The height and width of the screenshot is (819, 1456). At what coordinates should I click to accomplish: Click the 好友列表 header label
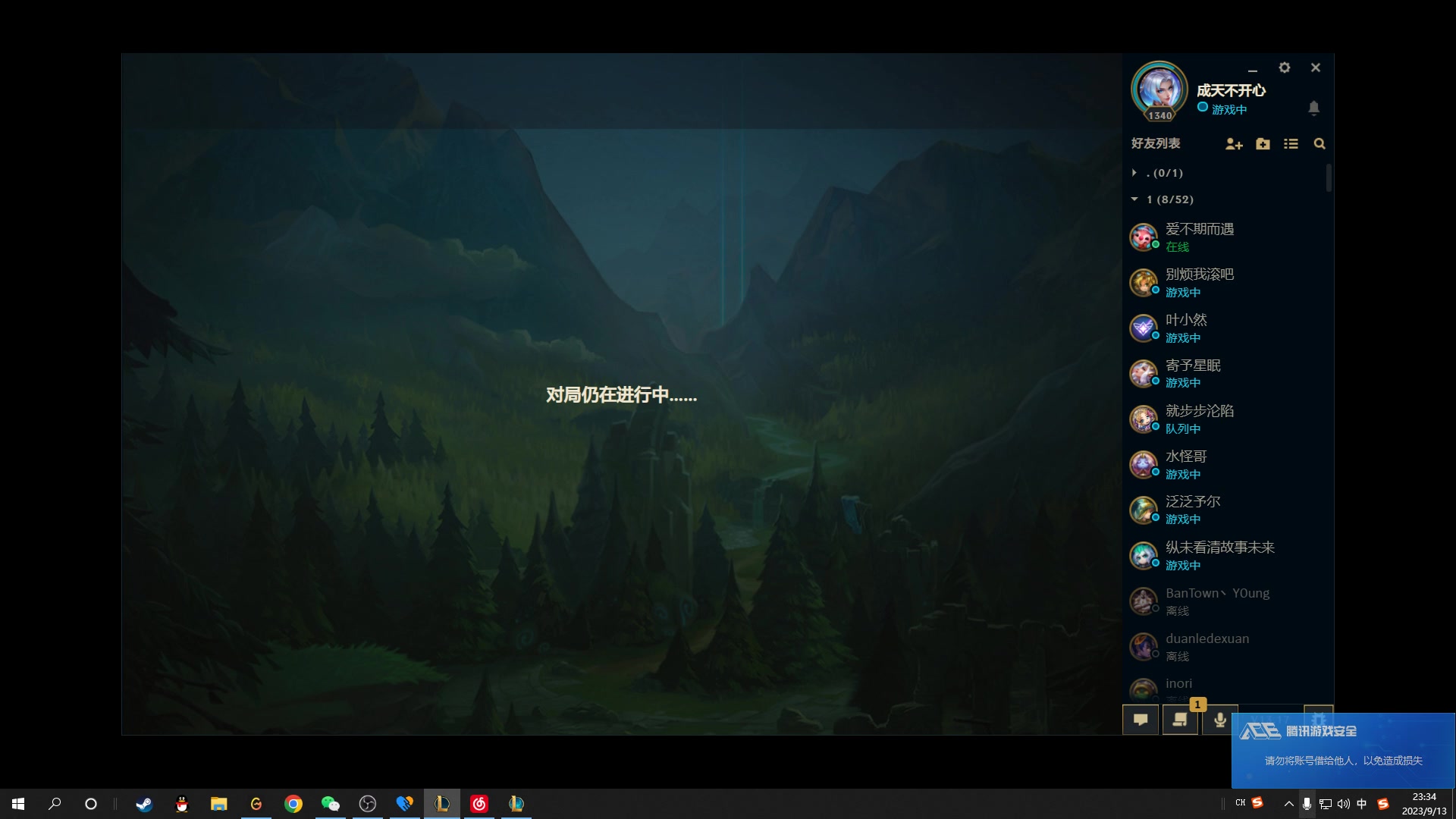[x=1156, y=144]
